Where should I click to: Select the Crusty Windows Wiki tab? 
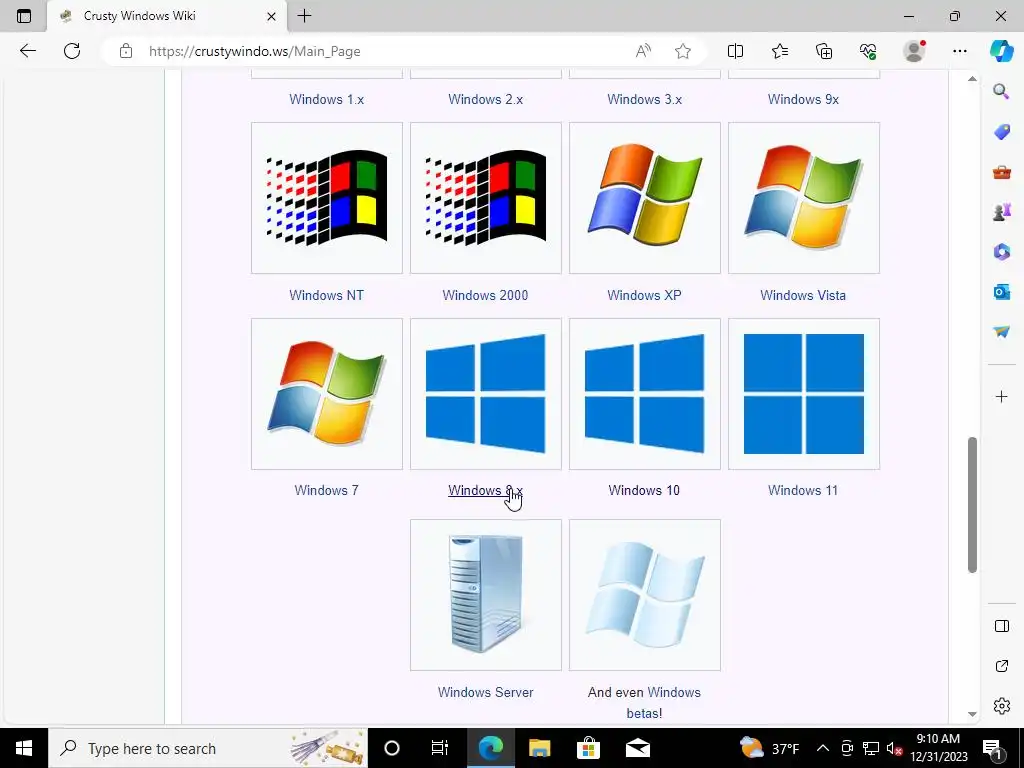point(167,16)
